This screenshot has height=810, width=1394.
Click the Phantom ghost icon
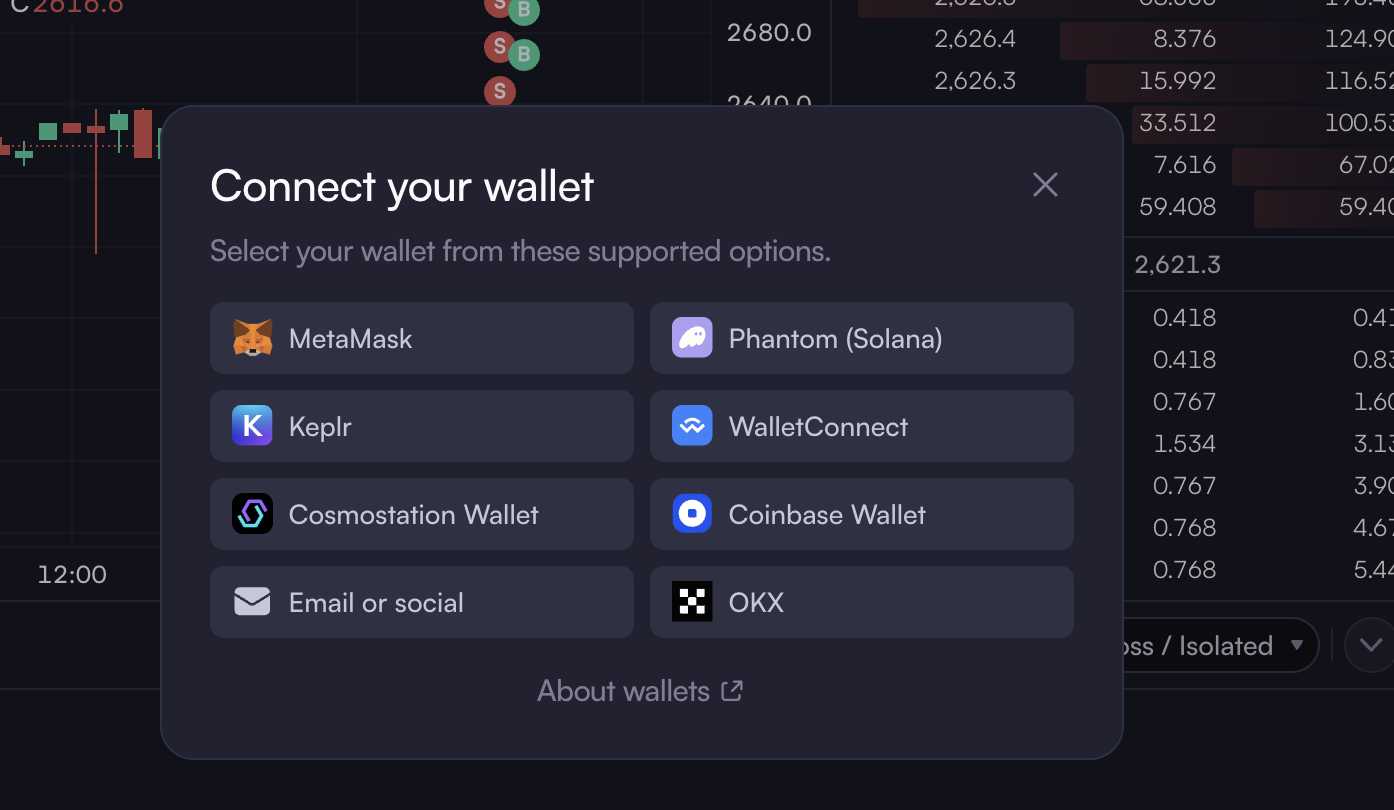[x=692, y=338]
